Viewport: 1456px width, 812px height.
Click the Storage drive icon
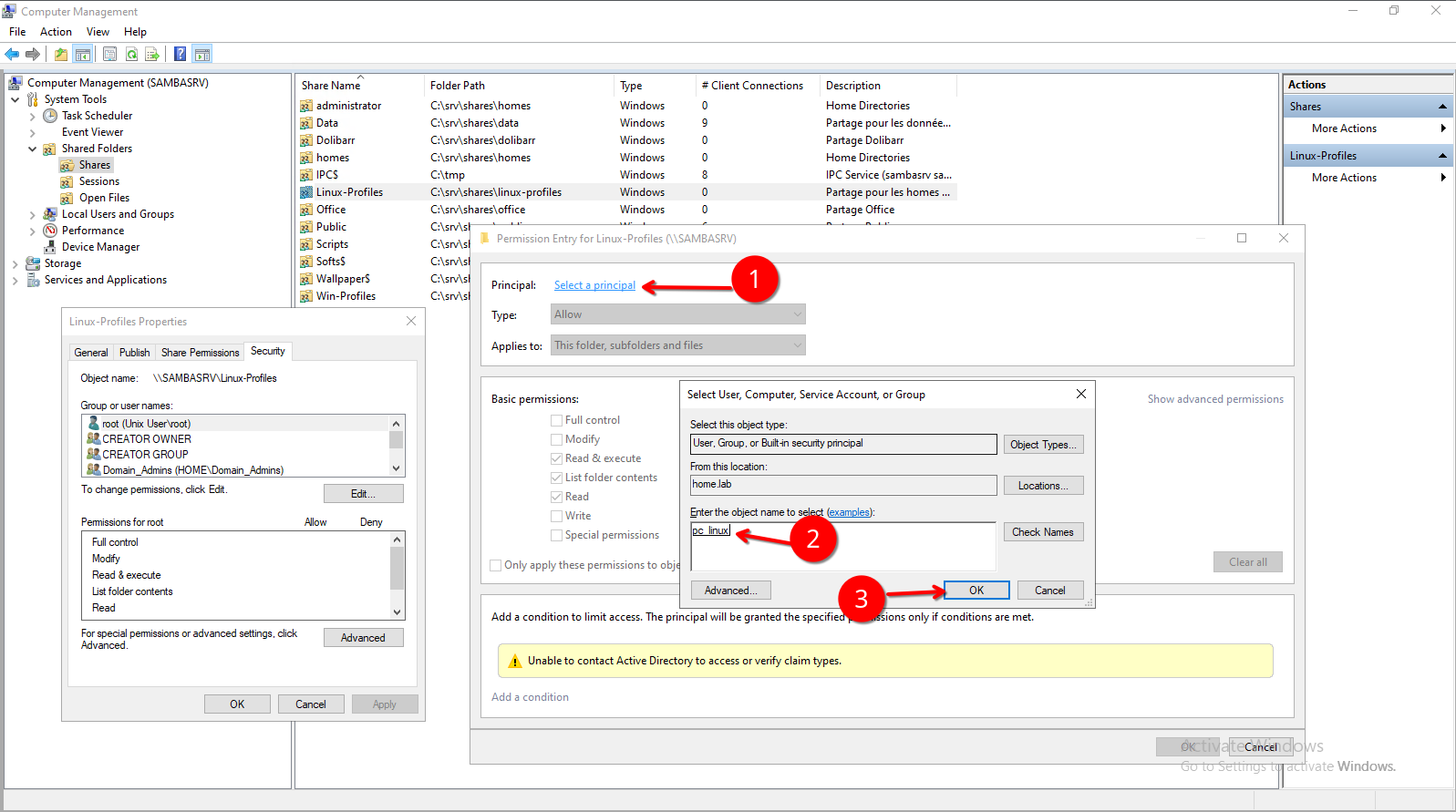coord(33,263)
